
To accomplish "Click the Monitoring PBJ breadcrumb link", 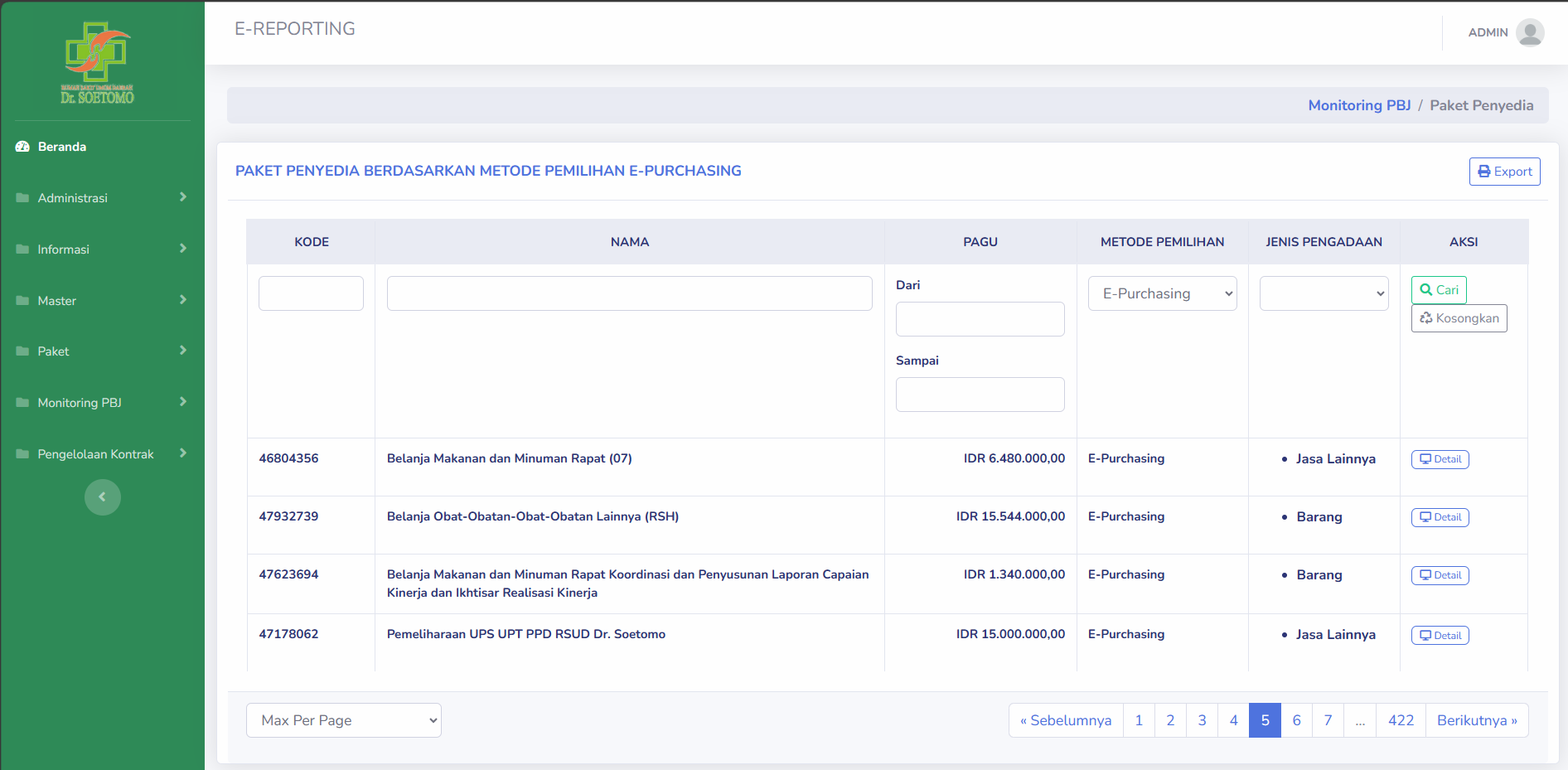I will 1359,105.
